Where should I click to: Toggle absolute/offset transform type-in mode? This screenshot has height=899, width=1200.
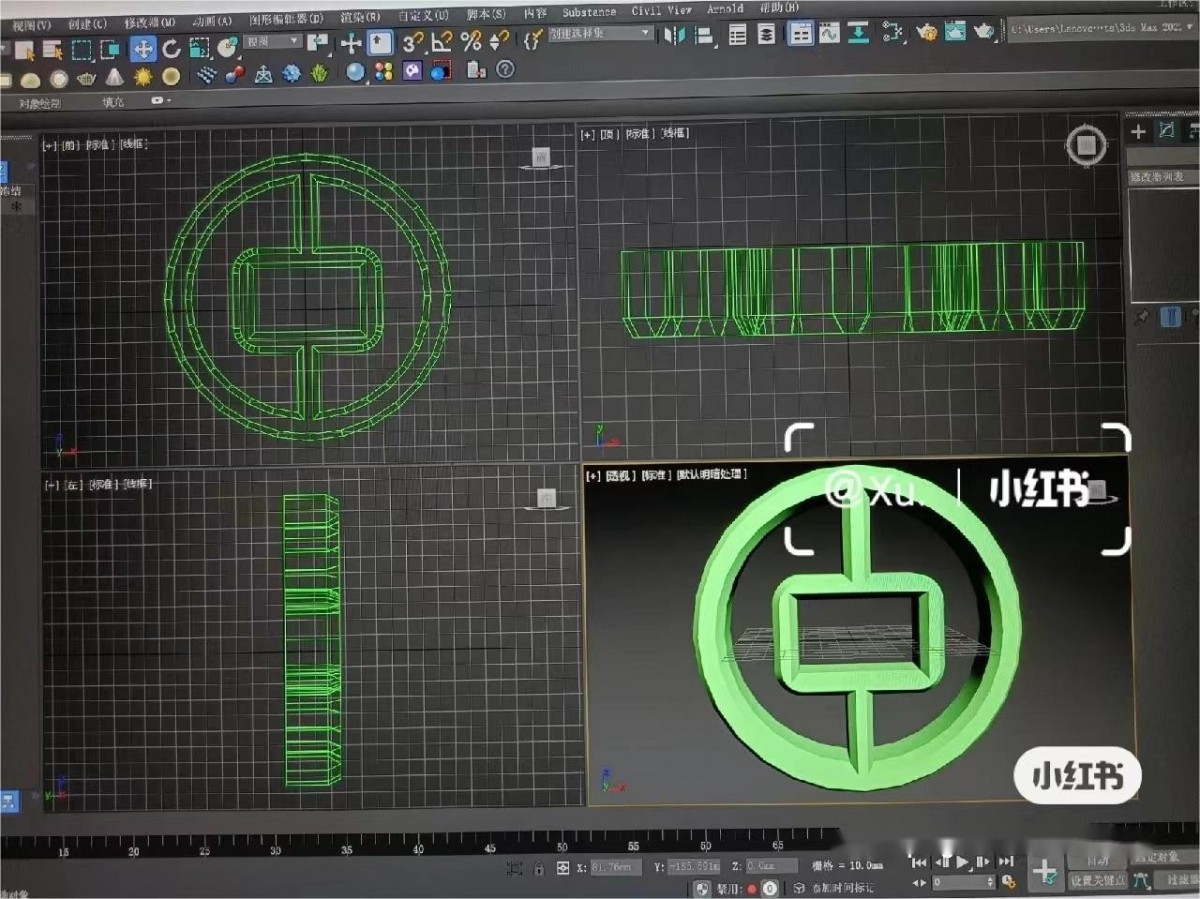562,868
